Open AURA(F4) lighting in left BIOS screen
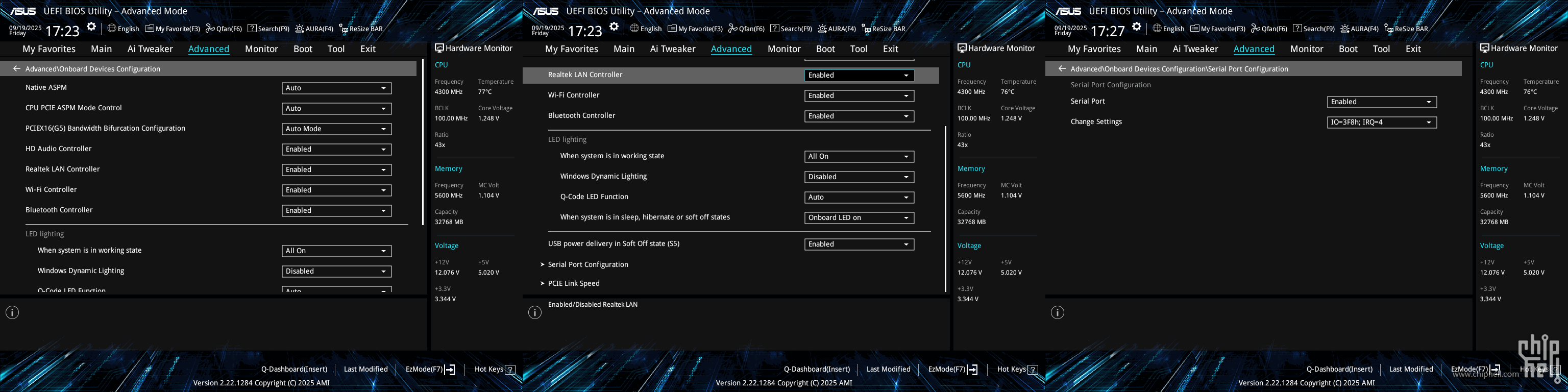Screen dimensions: 1568x392 pos(314,29)
